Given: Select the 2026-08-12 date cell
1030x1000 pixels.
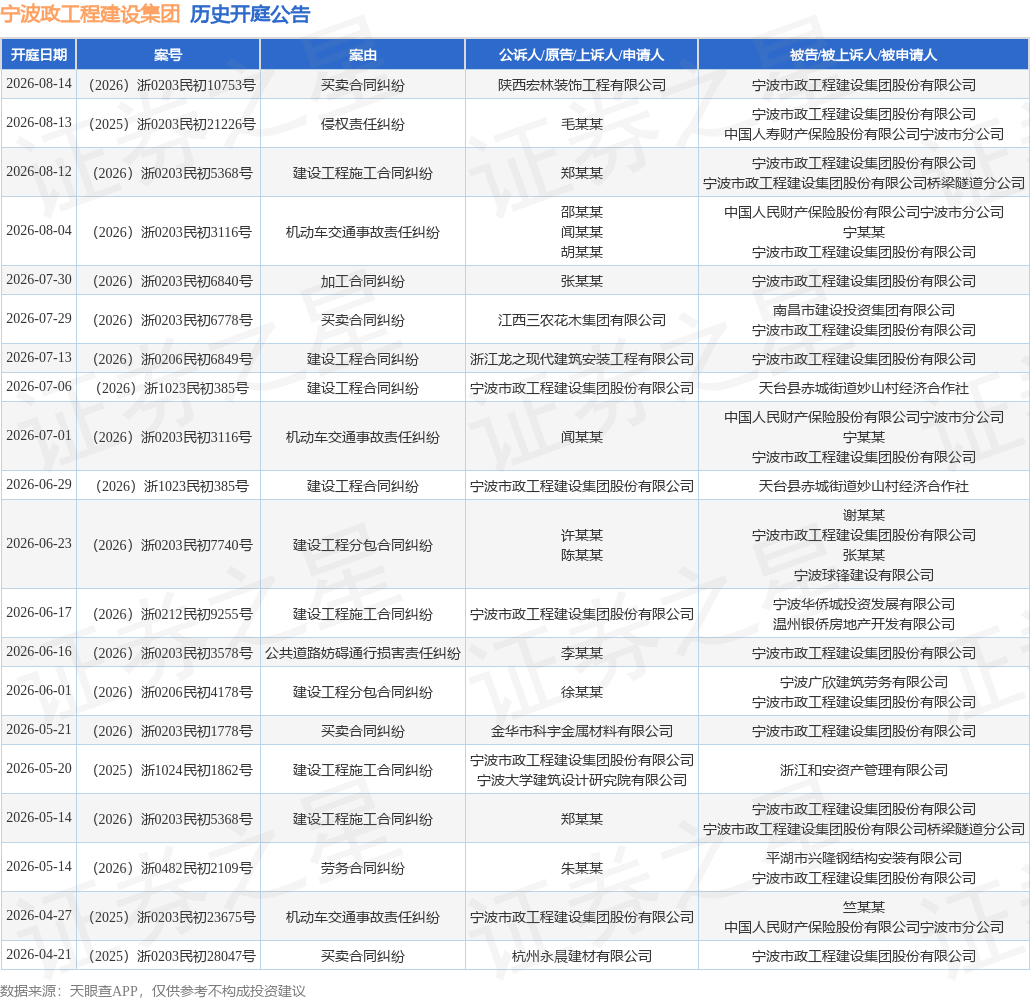Looking at the screenshot, I should point(39,171).
